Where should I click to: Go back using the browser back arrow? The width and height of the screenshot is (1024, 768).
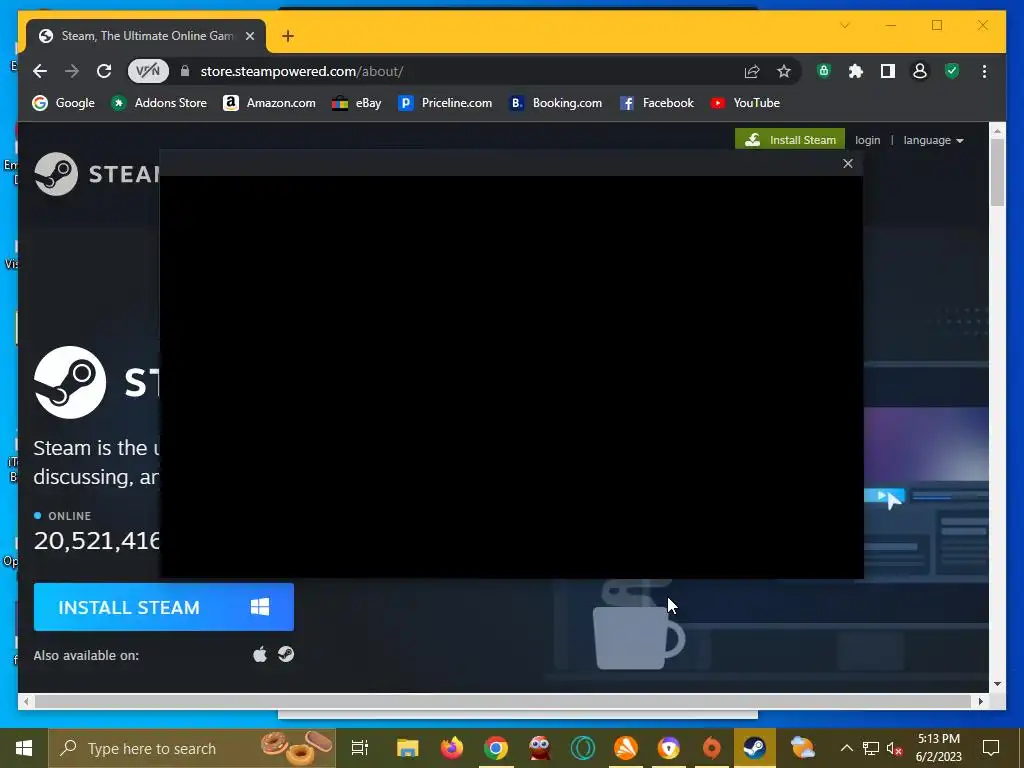point(40,71)
